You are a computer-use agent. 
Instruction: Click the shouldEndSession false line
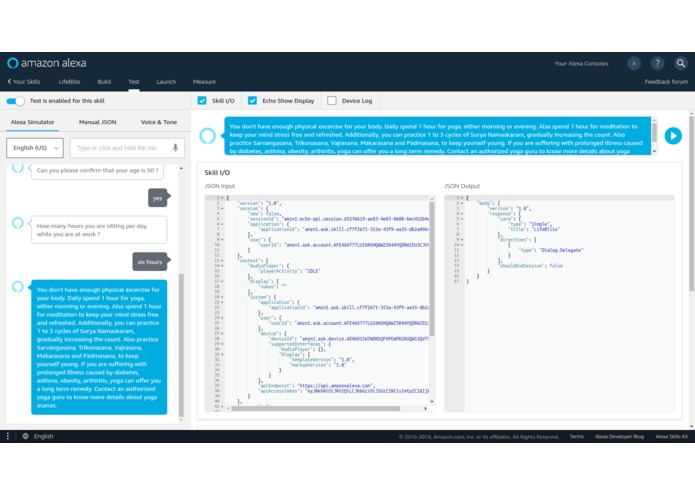[x=531, y=266]
